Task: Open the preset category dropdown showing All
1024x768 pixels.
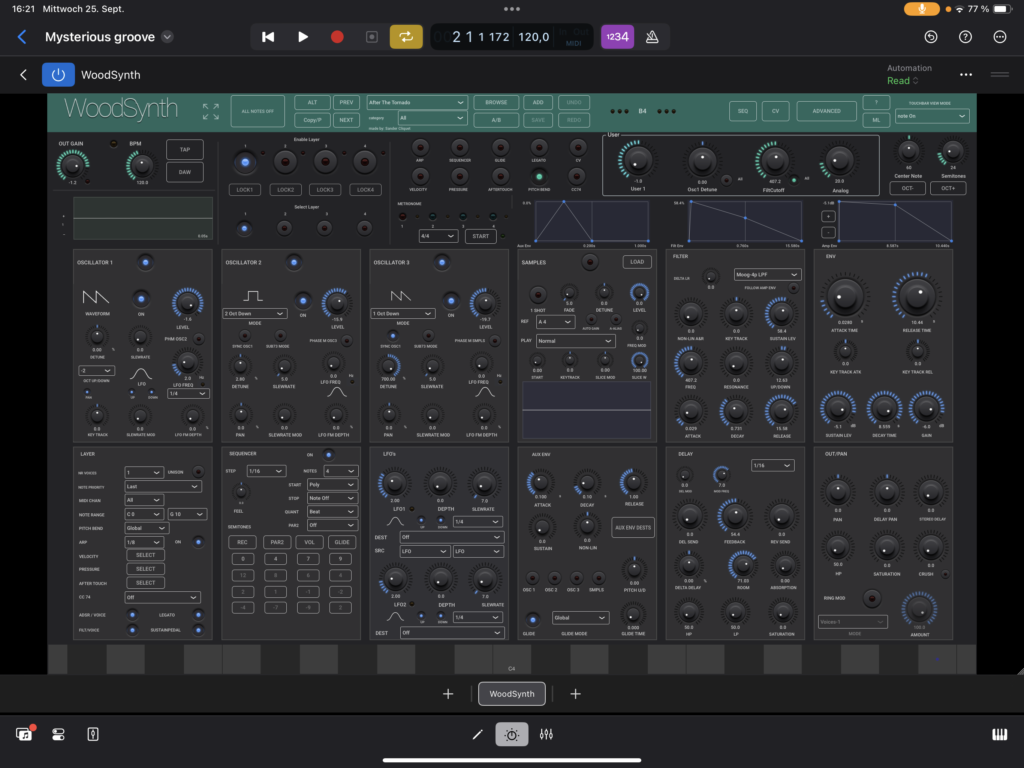Action: click(432, 118)
